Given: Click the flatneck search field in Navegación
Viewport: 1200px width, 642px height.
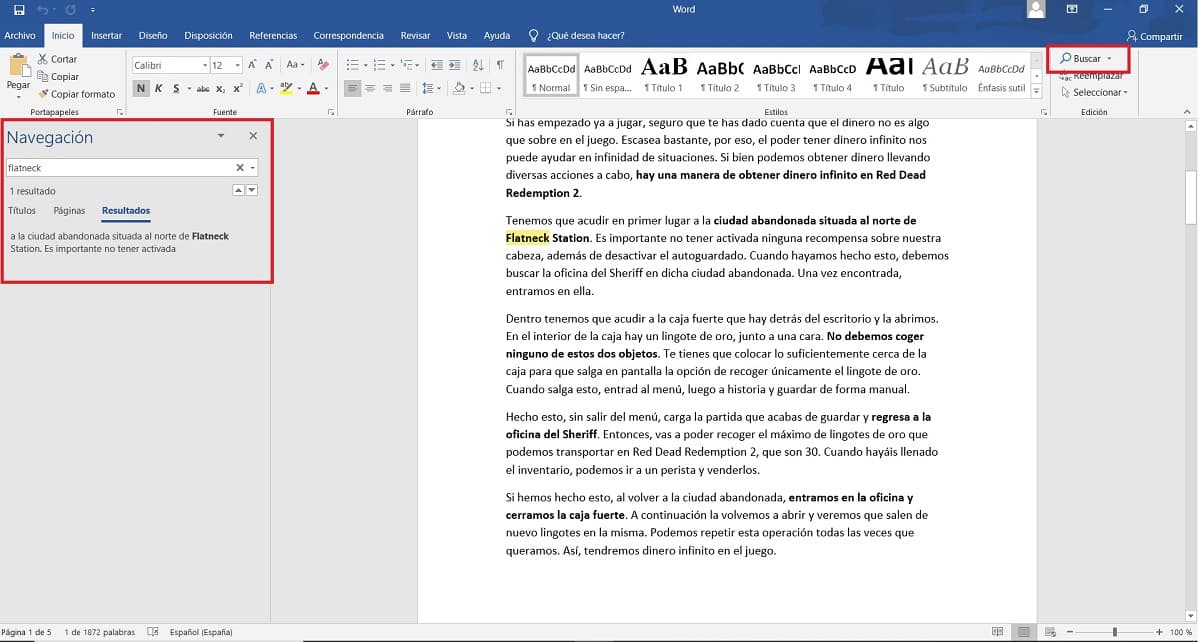Looking at the screenshot, I should 120,168.
